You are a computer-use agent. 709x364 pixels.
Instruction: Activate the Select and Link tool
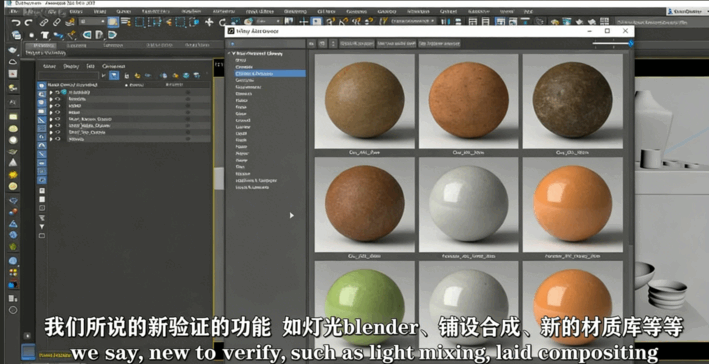tap(43, 22)
